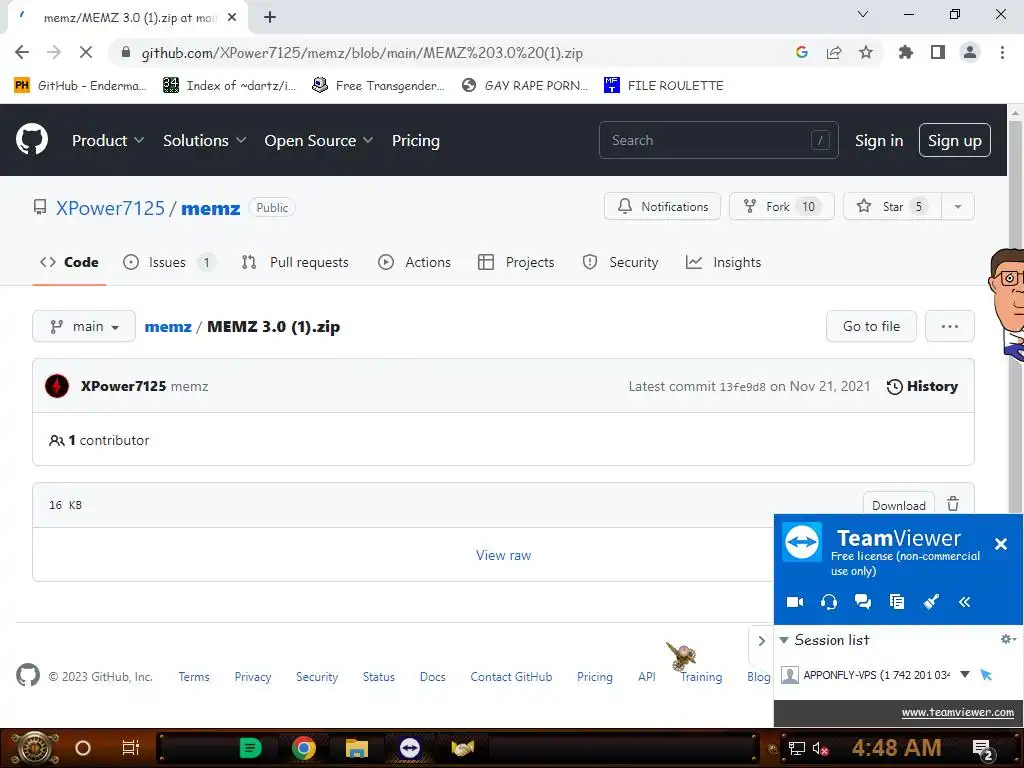Close the TeamViewer panel
Screen dimensions: 1024x768
1000,543
